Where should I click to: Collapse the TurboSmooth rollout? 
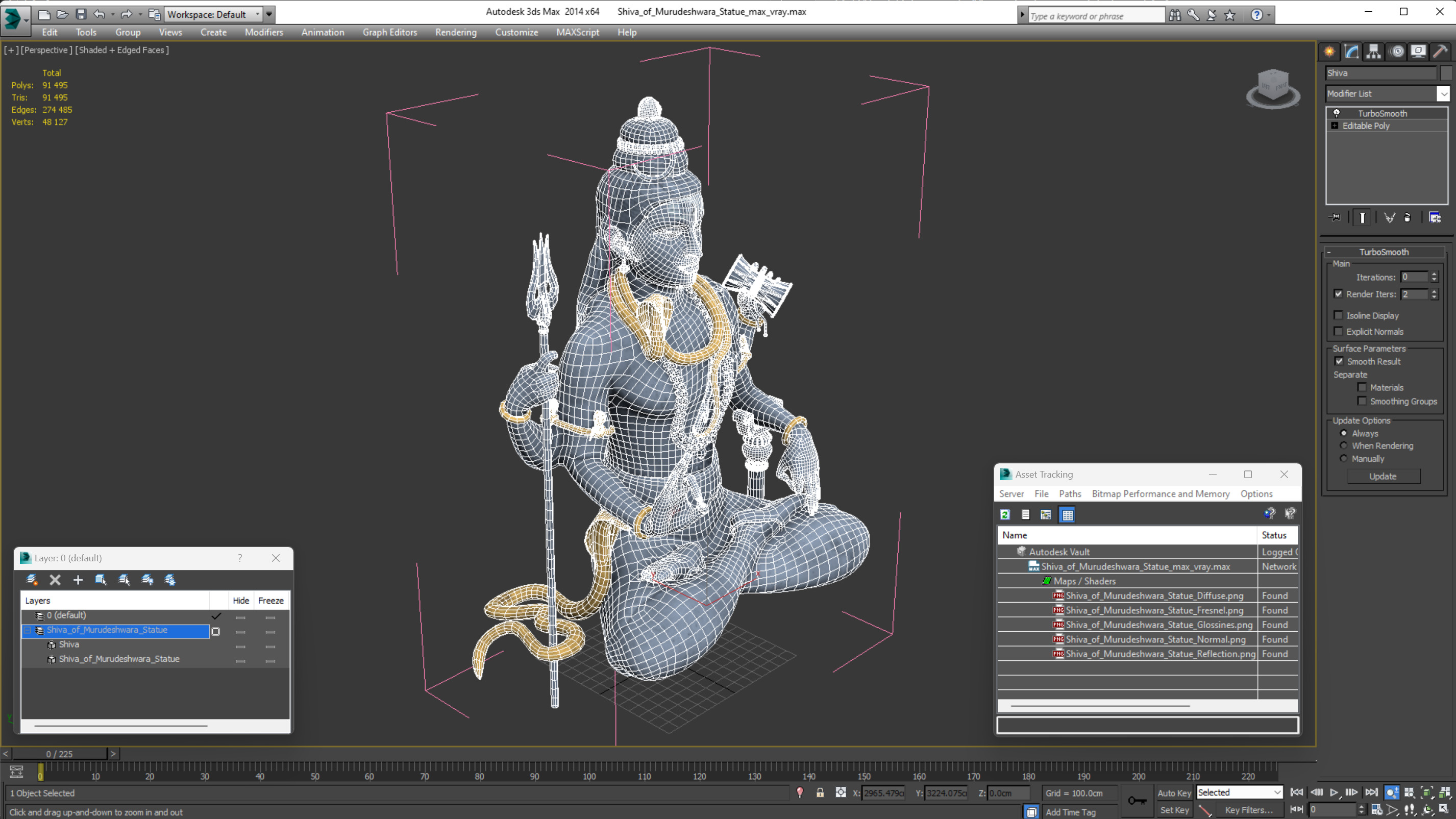[1384, 252]
